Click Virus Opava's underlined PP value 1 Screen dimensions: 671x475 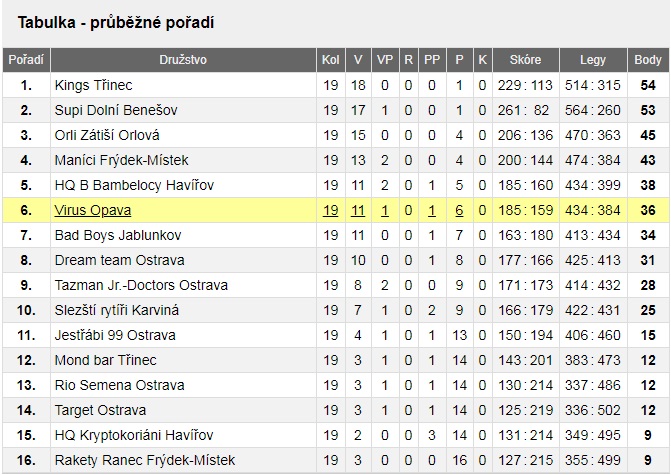(x=431, y=210)
